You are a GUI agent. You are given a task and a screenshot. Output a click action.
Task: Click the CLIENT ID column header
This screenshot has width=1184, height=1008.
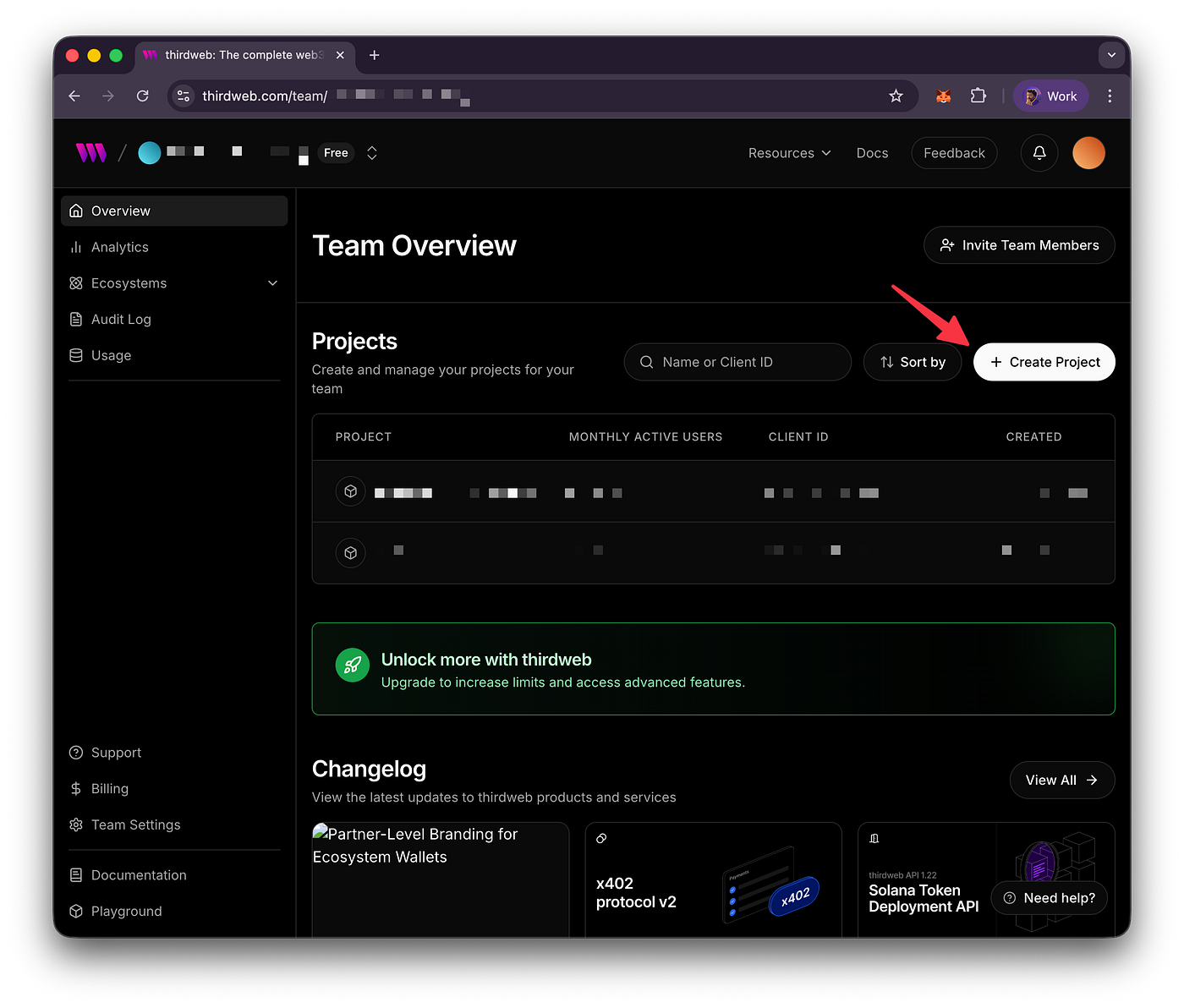click(x=798, y=437)
